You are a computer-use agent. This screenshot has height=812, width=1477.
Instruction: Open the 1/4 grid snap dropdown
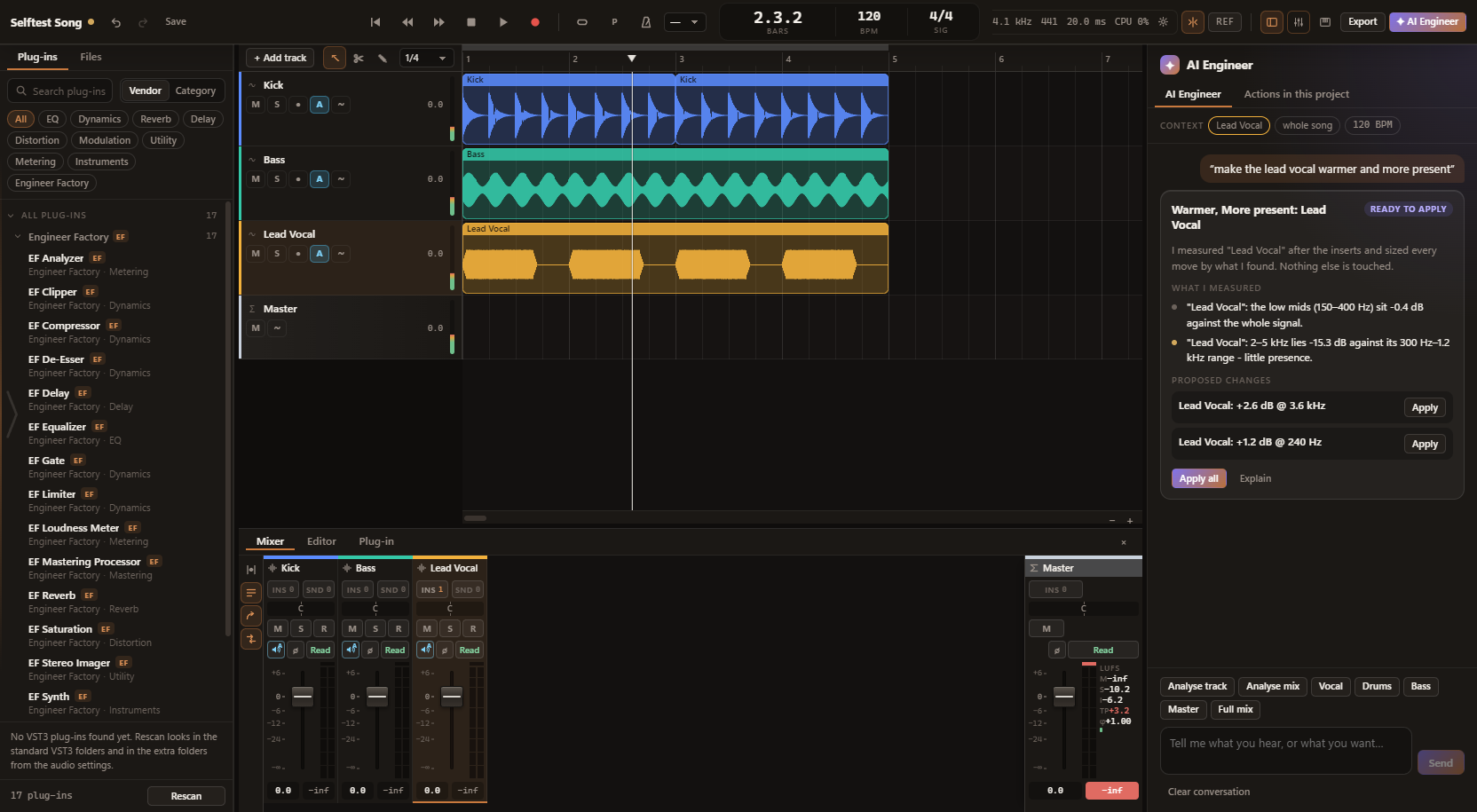point(426,59)
